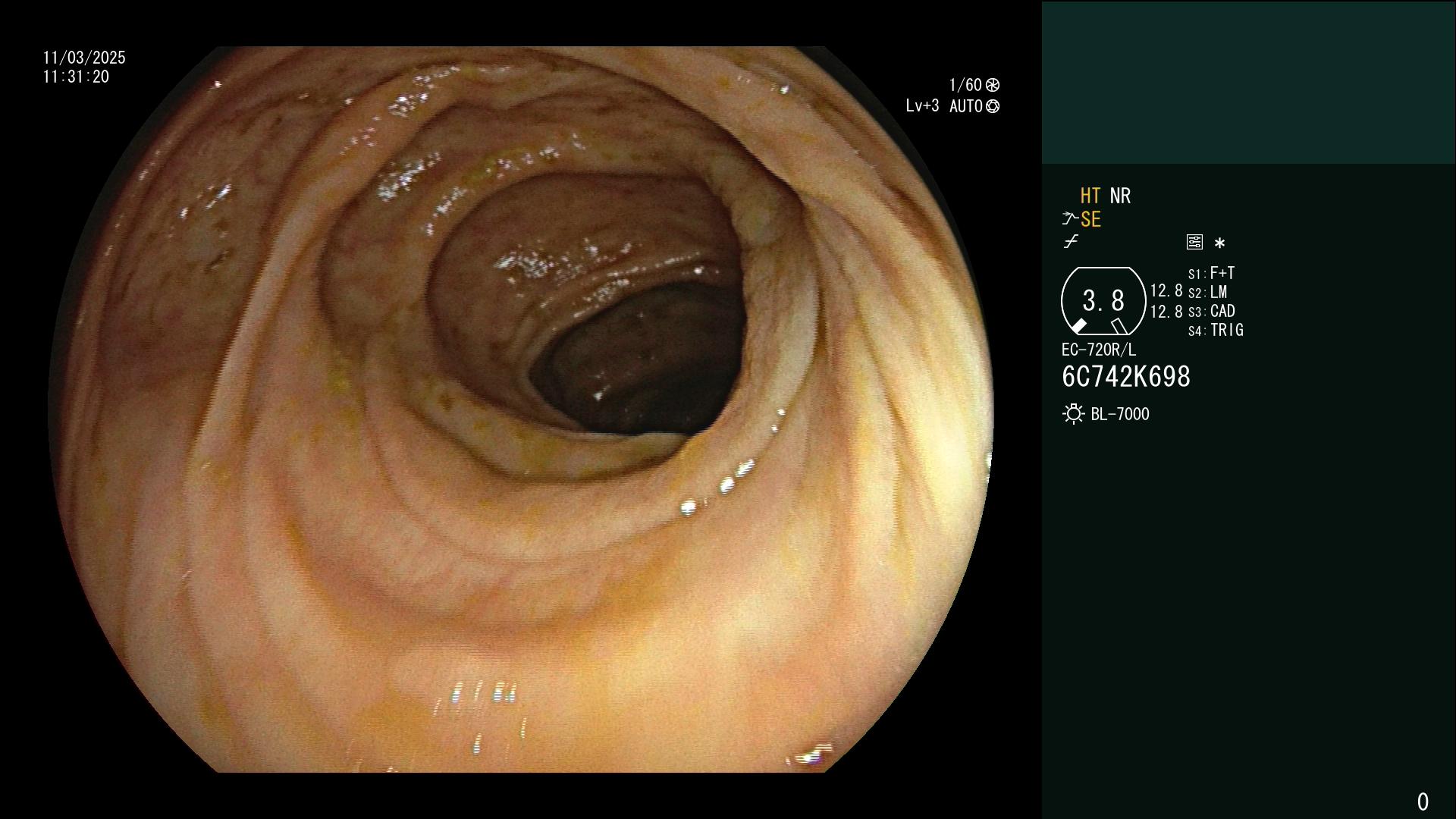Click the shutter icon next to 1/60

click(x=992, y=85)
